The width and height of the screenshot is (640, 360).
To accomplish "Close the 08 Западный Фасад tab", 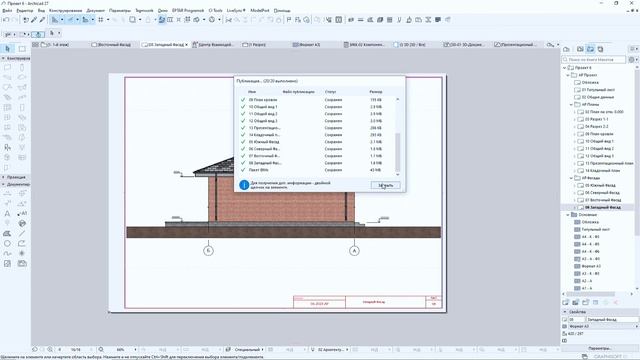I will 187,44.
